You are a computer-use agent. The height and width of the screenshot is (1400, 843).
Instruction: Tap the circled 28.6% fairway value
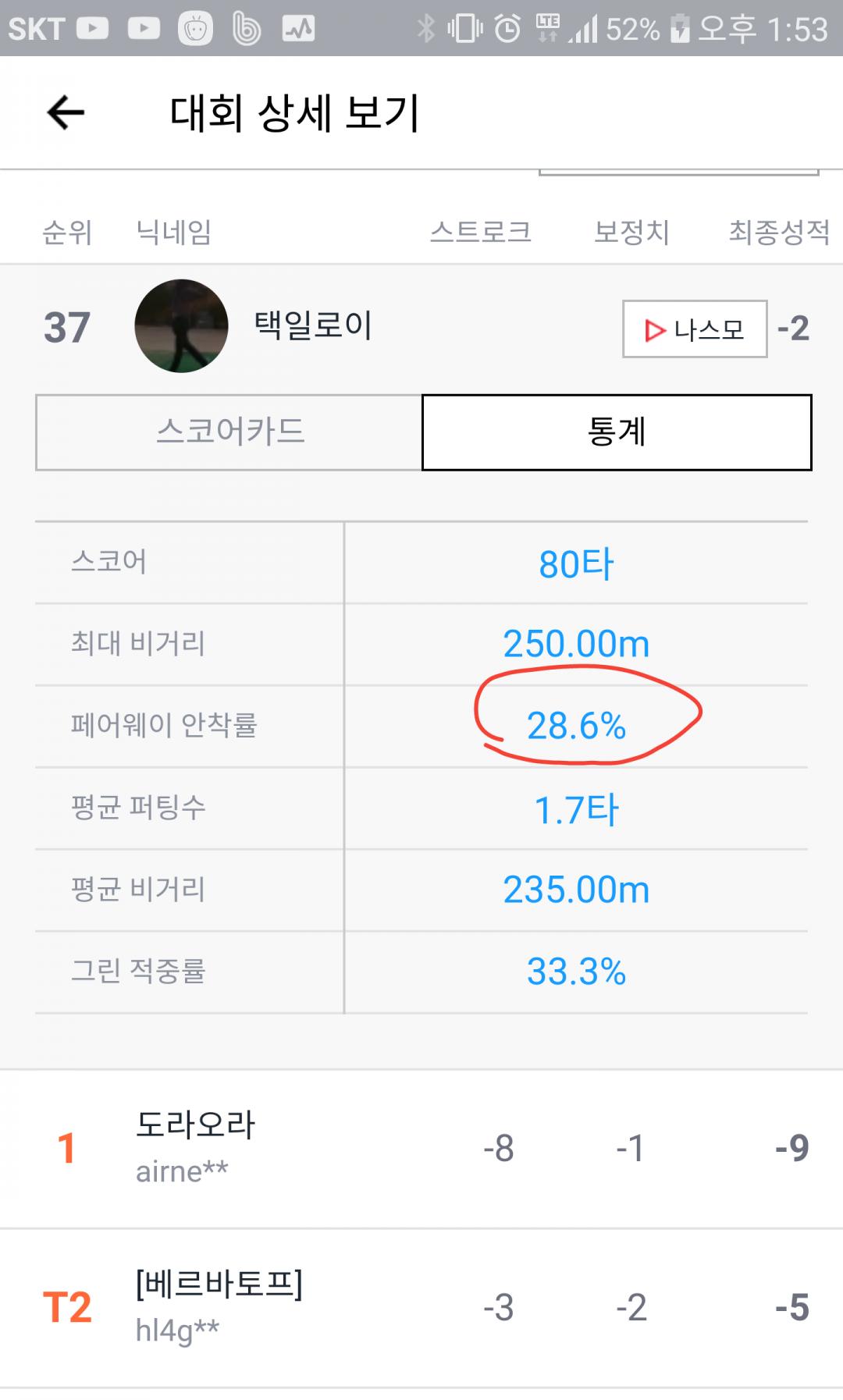coord(576,726)
